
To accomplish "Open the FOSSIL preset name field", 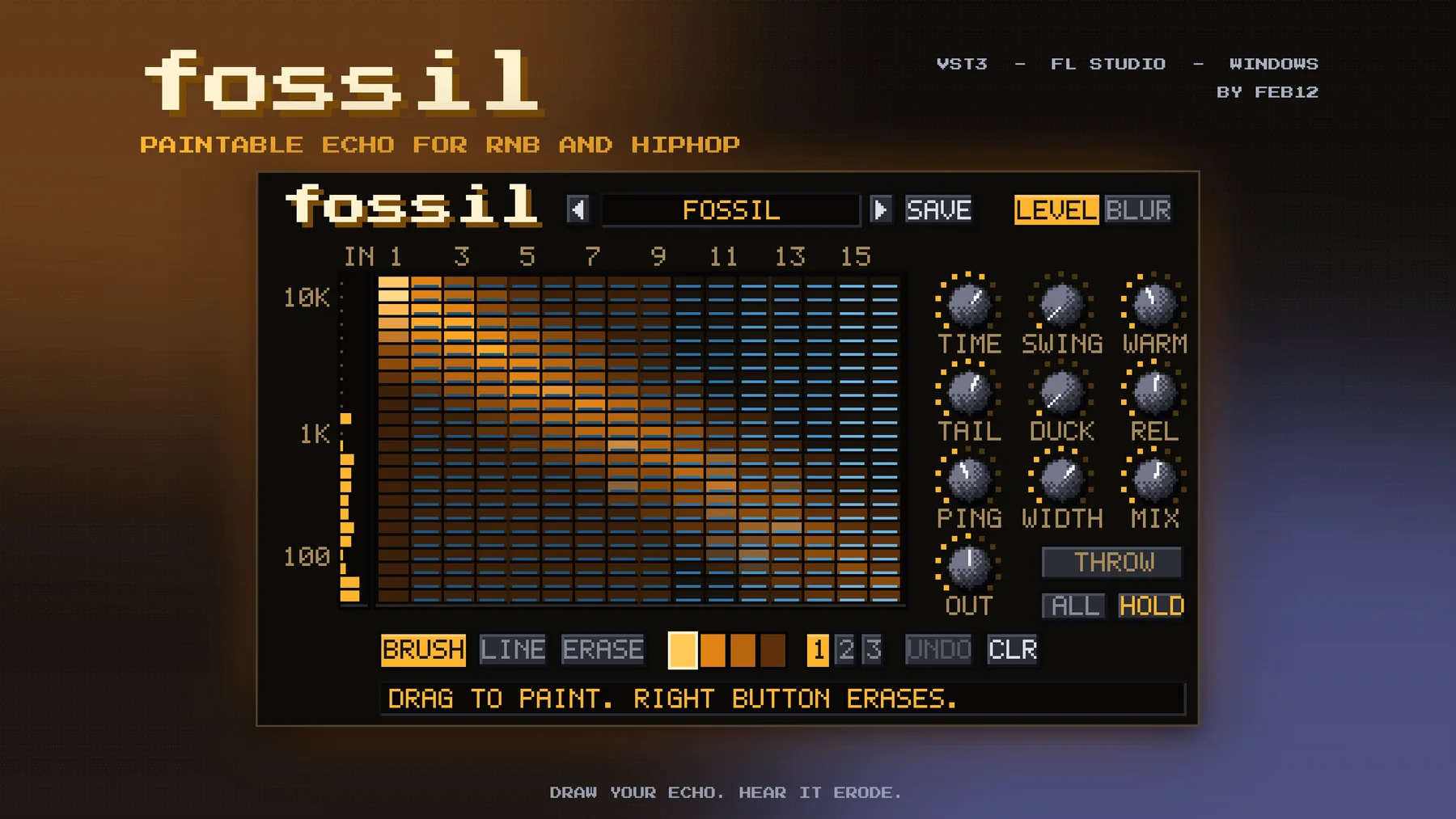I will point(730,210).
